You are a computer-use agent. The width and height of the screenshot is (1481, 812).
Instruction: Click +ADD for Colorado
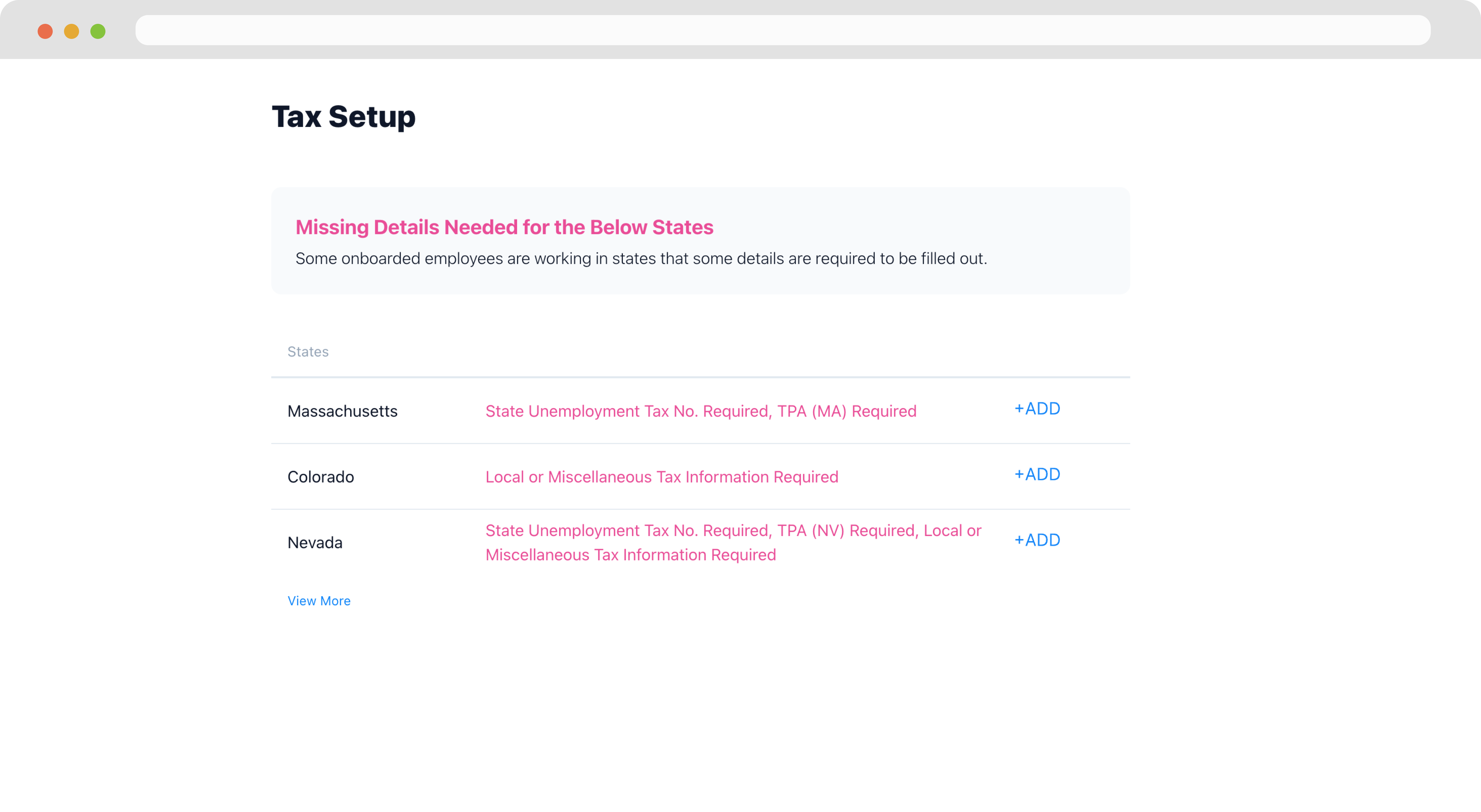click(x=1037, y=475)
